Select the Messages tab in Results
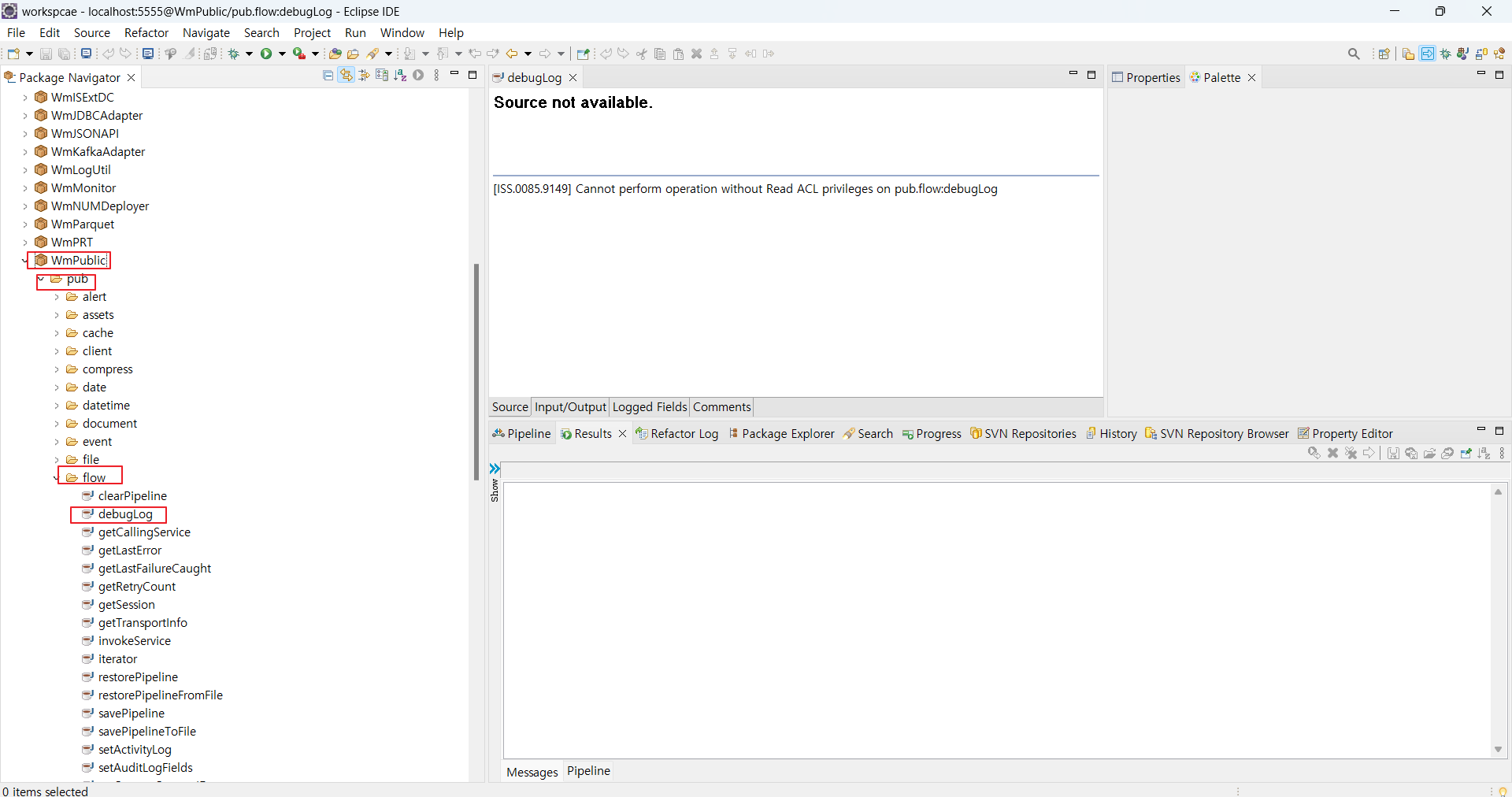This screenshot has width=1512, height=797. coord(532,772)
